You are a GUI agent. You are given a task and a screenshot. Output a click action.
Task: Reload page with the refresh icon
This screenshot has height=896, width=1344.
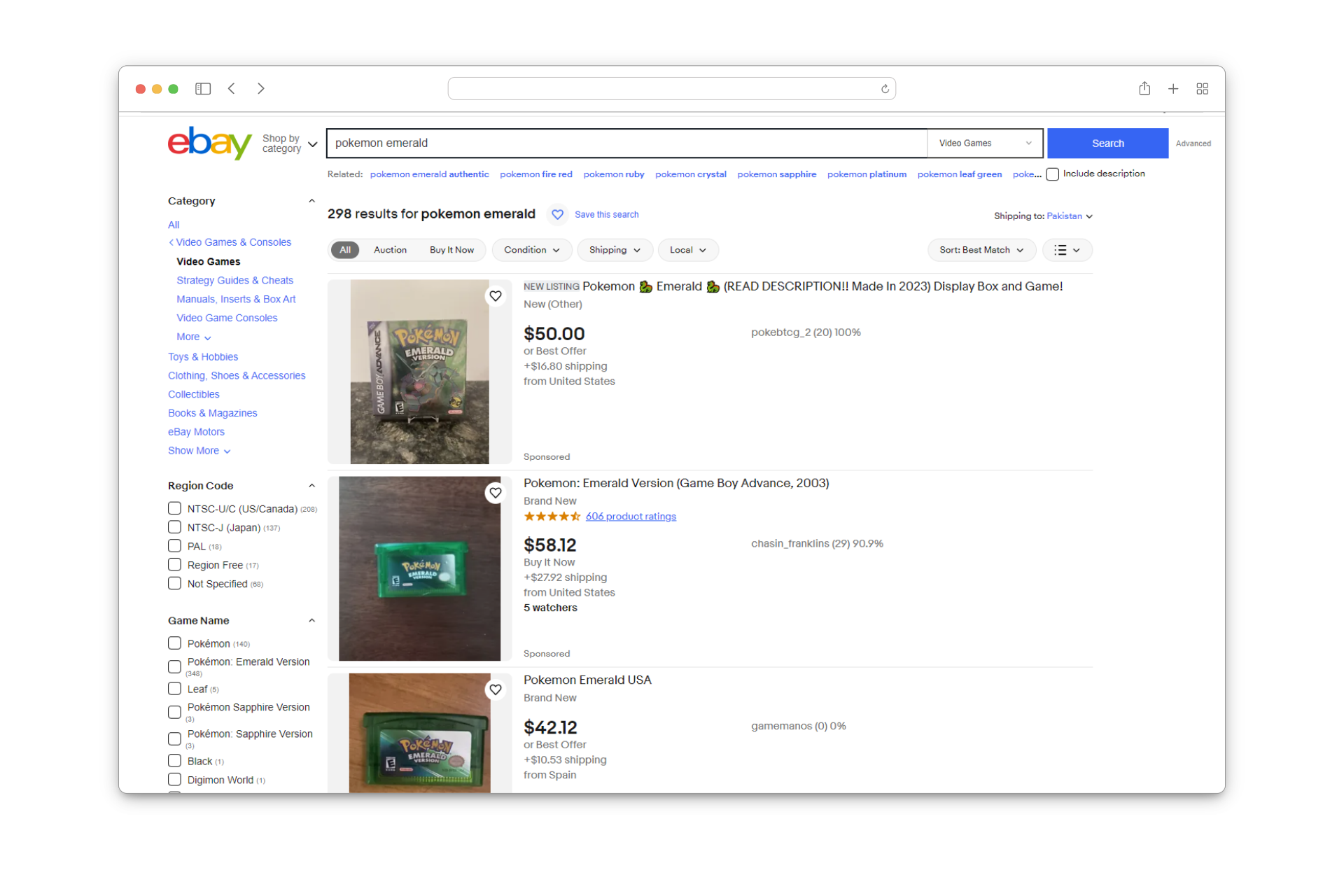tap(885, 89)
